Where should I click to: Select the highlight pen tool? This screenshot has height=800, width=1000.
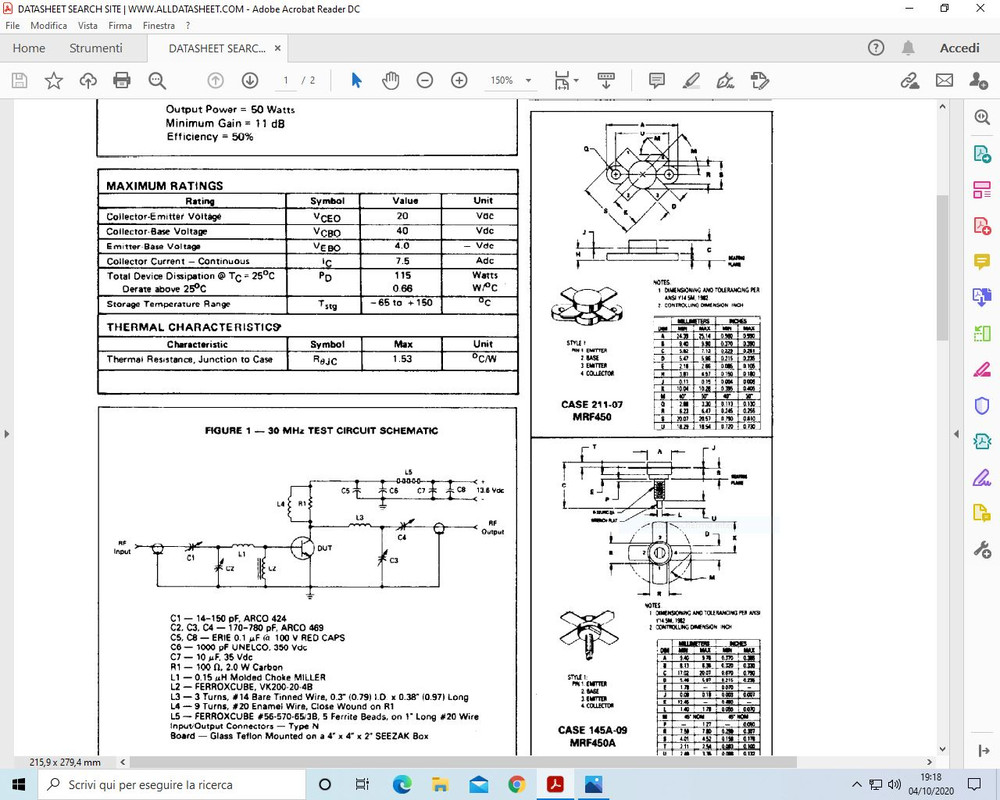[x=691, y=80]
